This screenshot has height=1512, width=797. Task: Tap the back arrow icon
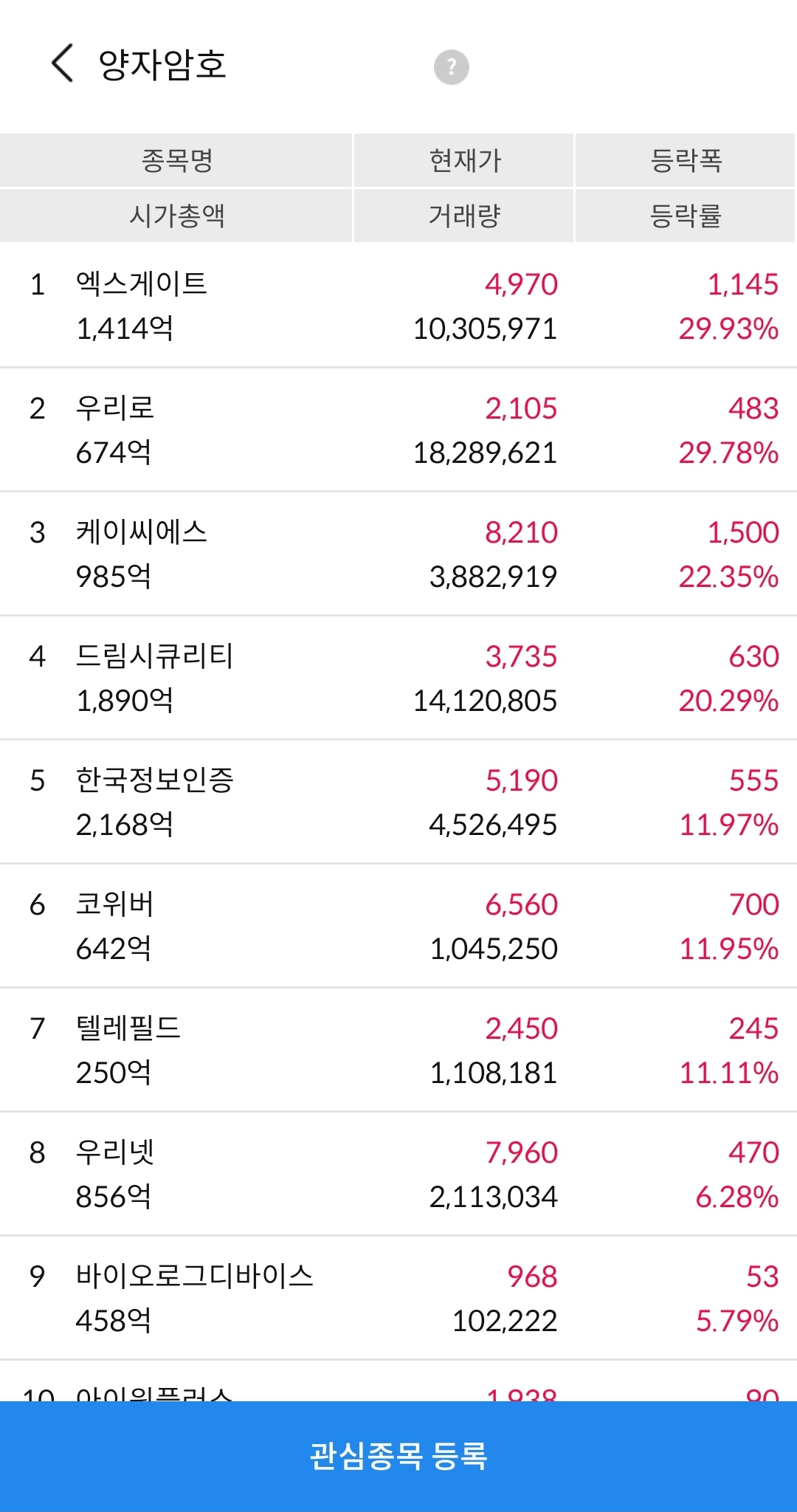point(63,63)
